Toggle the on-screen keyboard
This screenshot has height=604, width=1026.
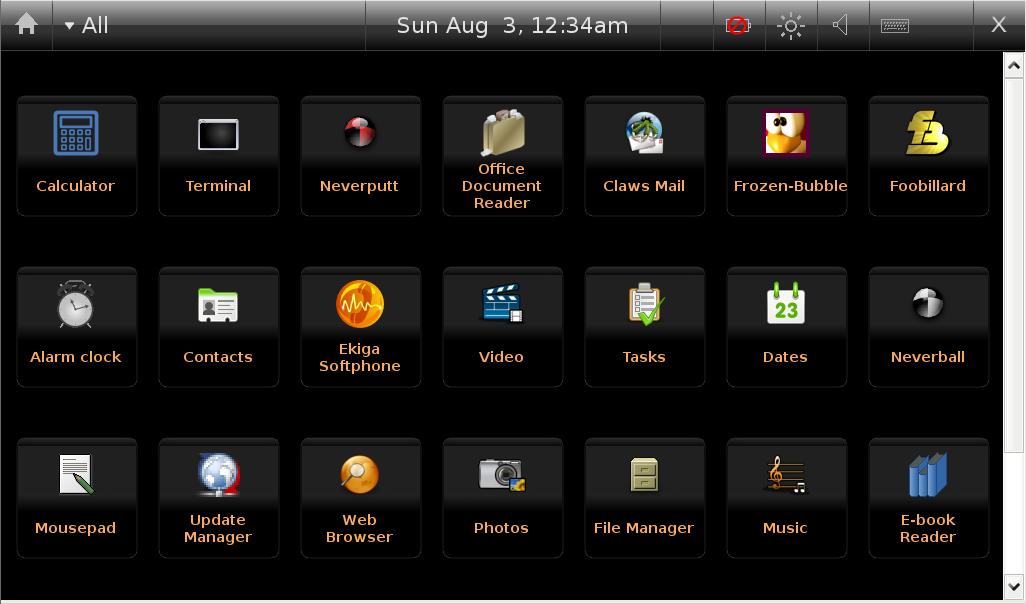[x=895, y=26]
